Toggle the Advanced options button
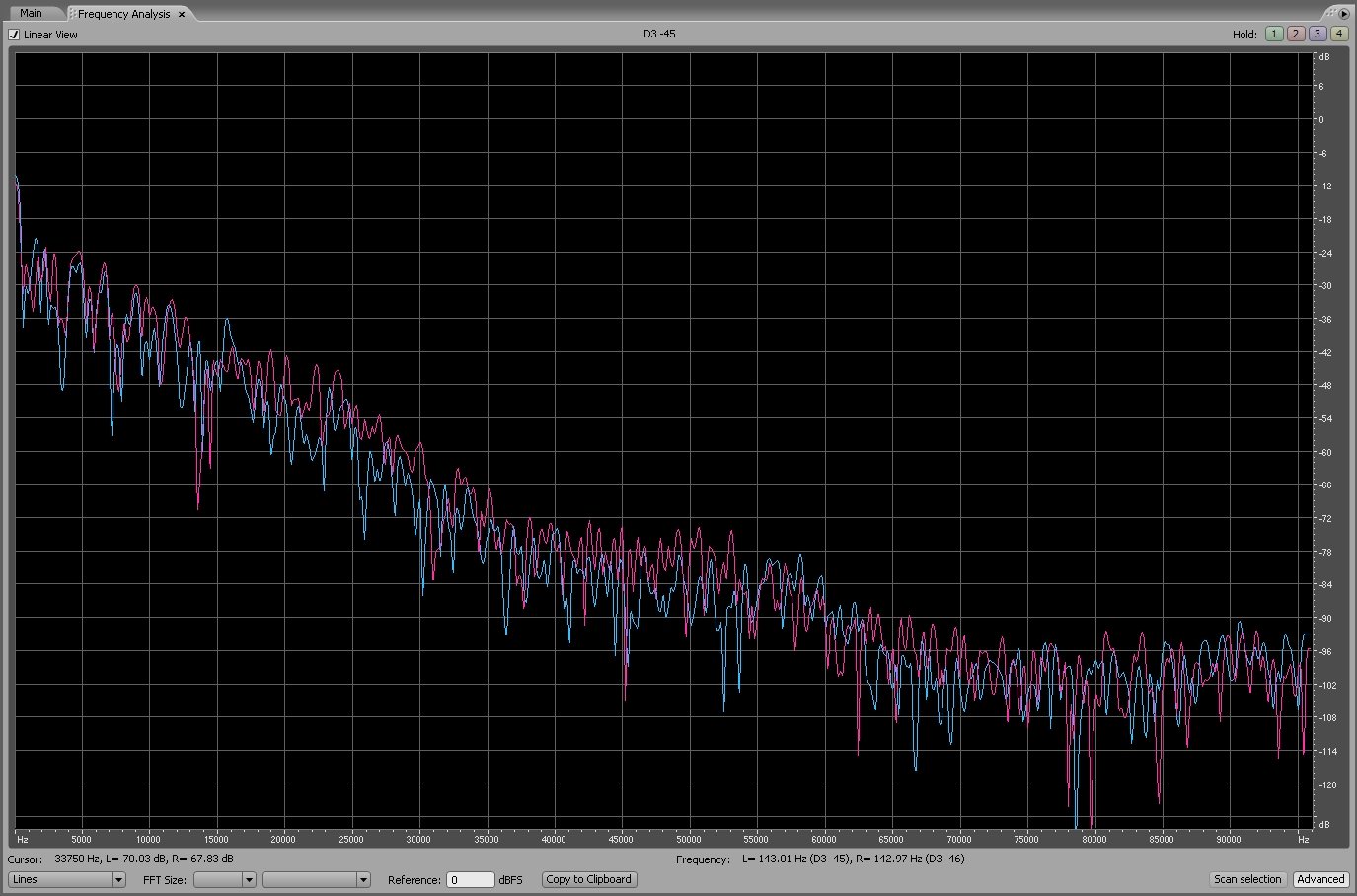This screenshot has height=896, width=1357. click(x=1320, y=879)
